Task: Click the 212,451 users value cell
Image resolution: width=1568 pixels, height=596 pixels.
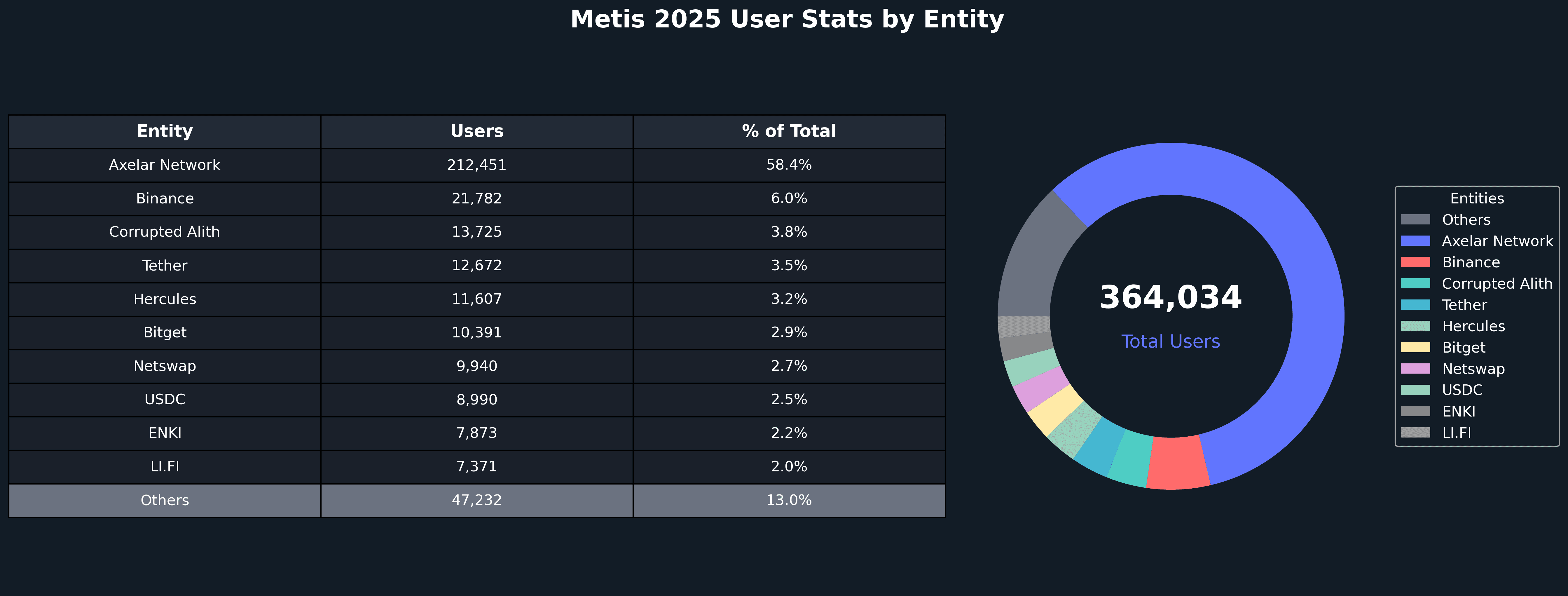Action: tap(476, 165)
